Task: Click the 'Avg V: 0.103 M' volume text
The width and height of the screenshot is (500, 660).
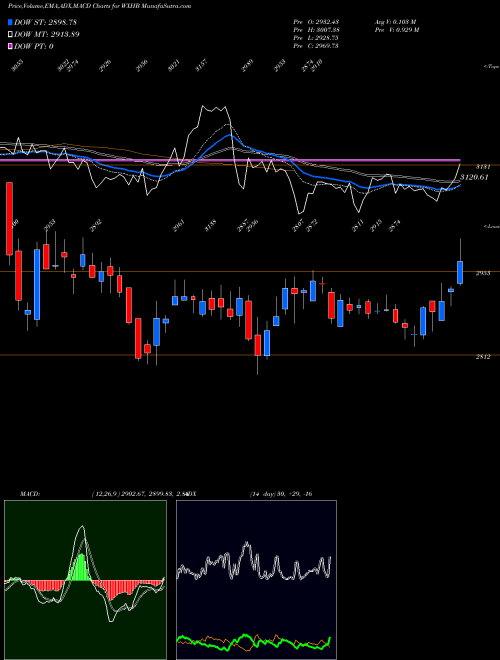Action: click(x=395, y=22)
